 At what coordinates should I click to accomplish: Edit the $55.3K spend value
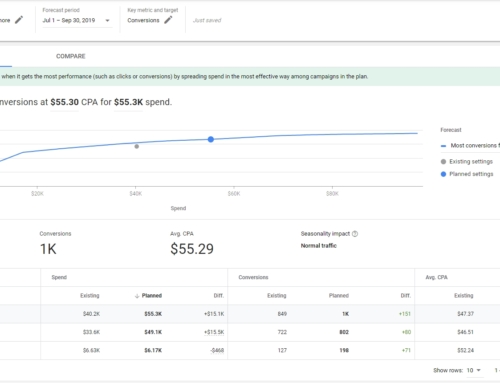coord(128,102)
